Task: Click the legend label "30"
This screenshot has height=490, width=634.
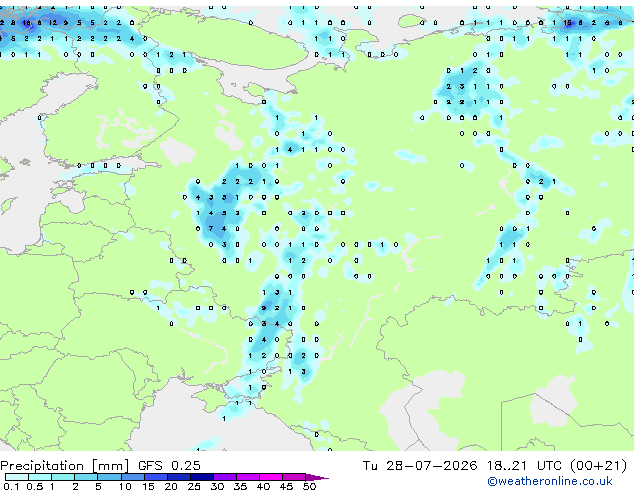Action: click(x=217, y=486)
